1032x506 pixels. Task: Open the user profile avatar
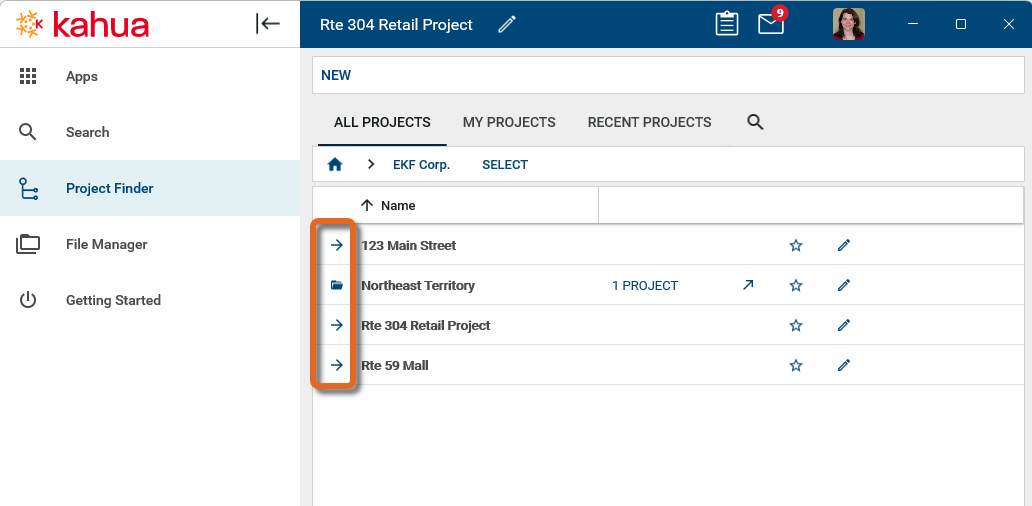coord(848,24)
